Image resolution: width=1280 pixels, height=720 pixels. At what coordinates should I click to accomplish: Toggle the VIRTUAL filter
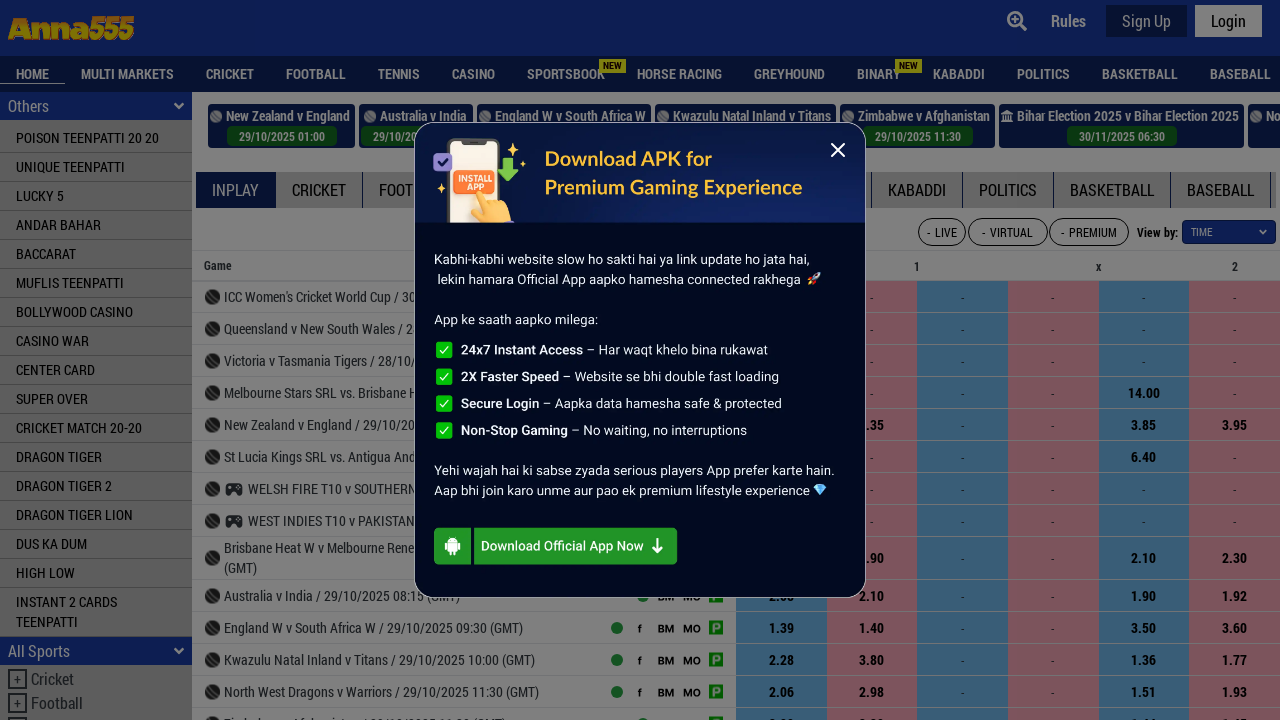(1007, 232)
